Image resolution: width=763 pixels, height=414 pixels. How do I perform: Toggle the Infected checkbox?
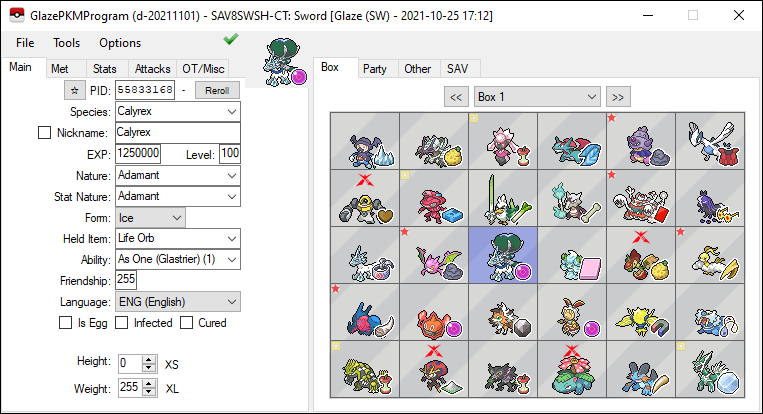(122, 323)
